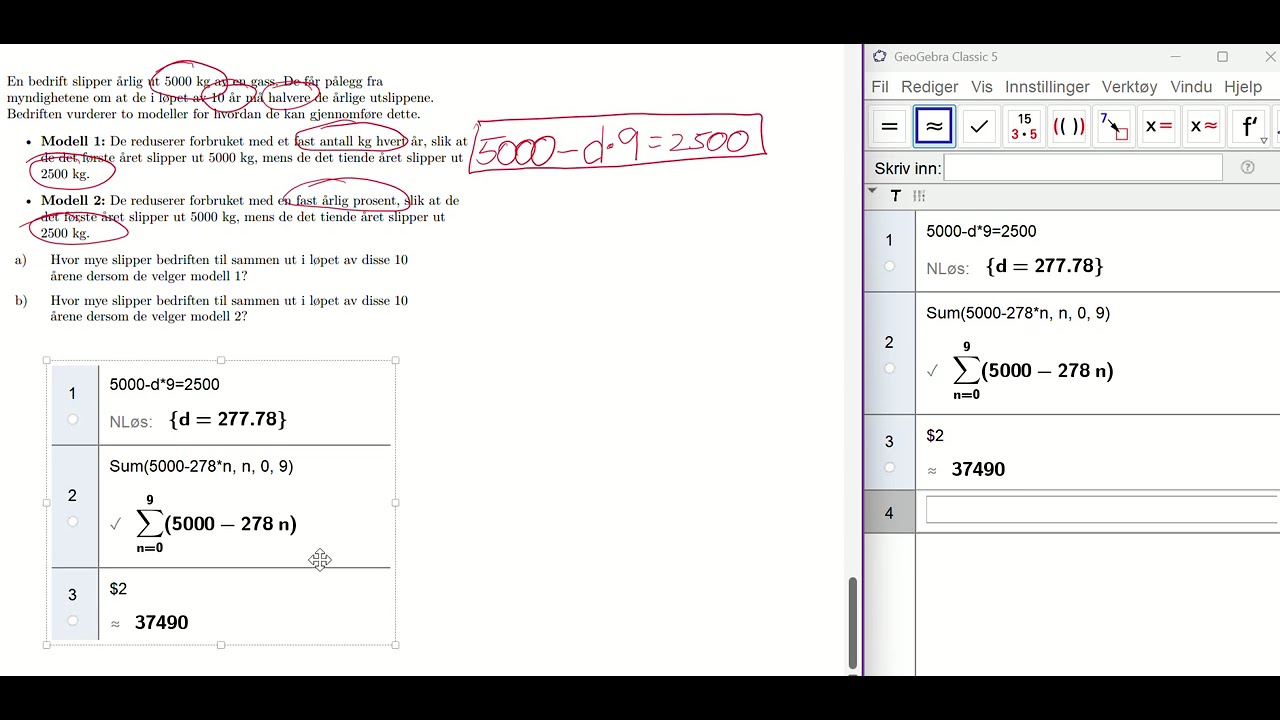Open the Verktøy menu
The height and width of the screenshot is (720, 1280).
1129,87
